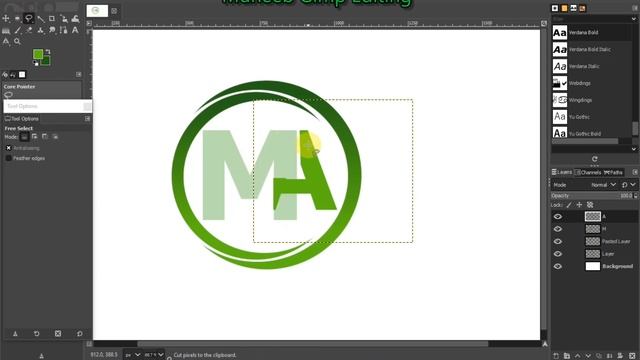Hide the Background layer

click(x=558, y=266)
